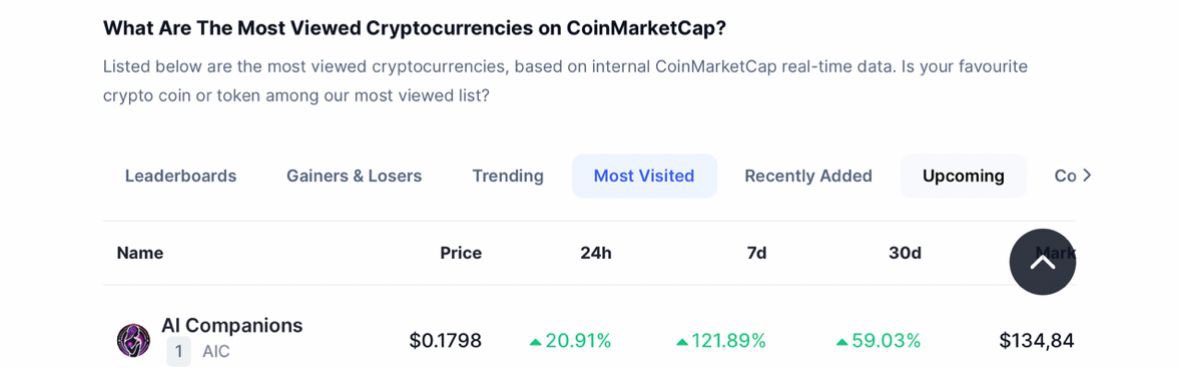Click the AIC ticker symbol
Image resolution: width=1179 pixels, height=369 pixels.
[216, 352]
